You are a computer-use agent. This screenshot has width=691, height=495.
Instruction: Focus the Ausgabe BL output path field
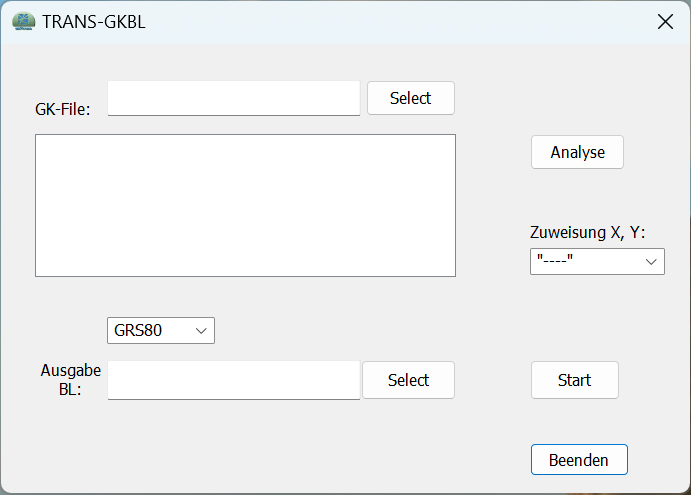coord(234,380)
